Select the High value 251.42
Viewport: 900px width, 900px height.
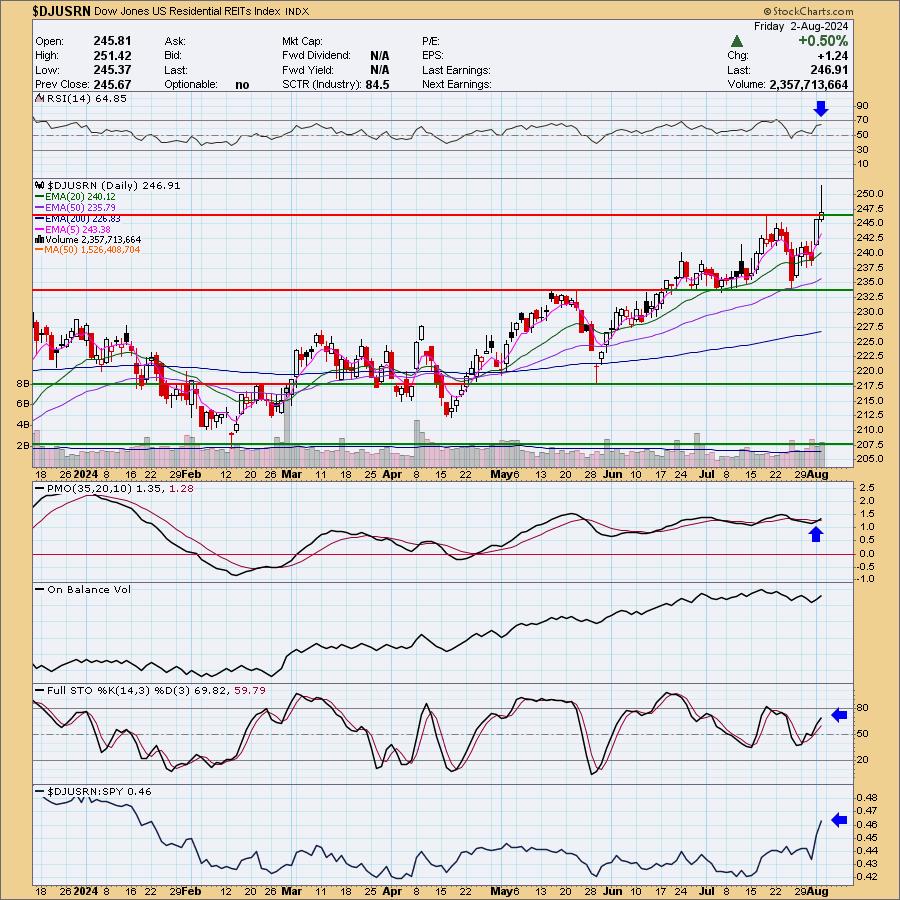(112, 56)
